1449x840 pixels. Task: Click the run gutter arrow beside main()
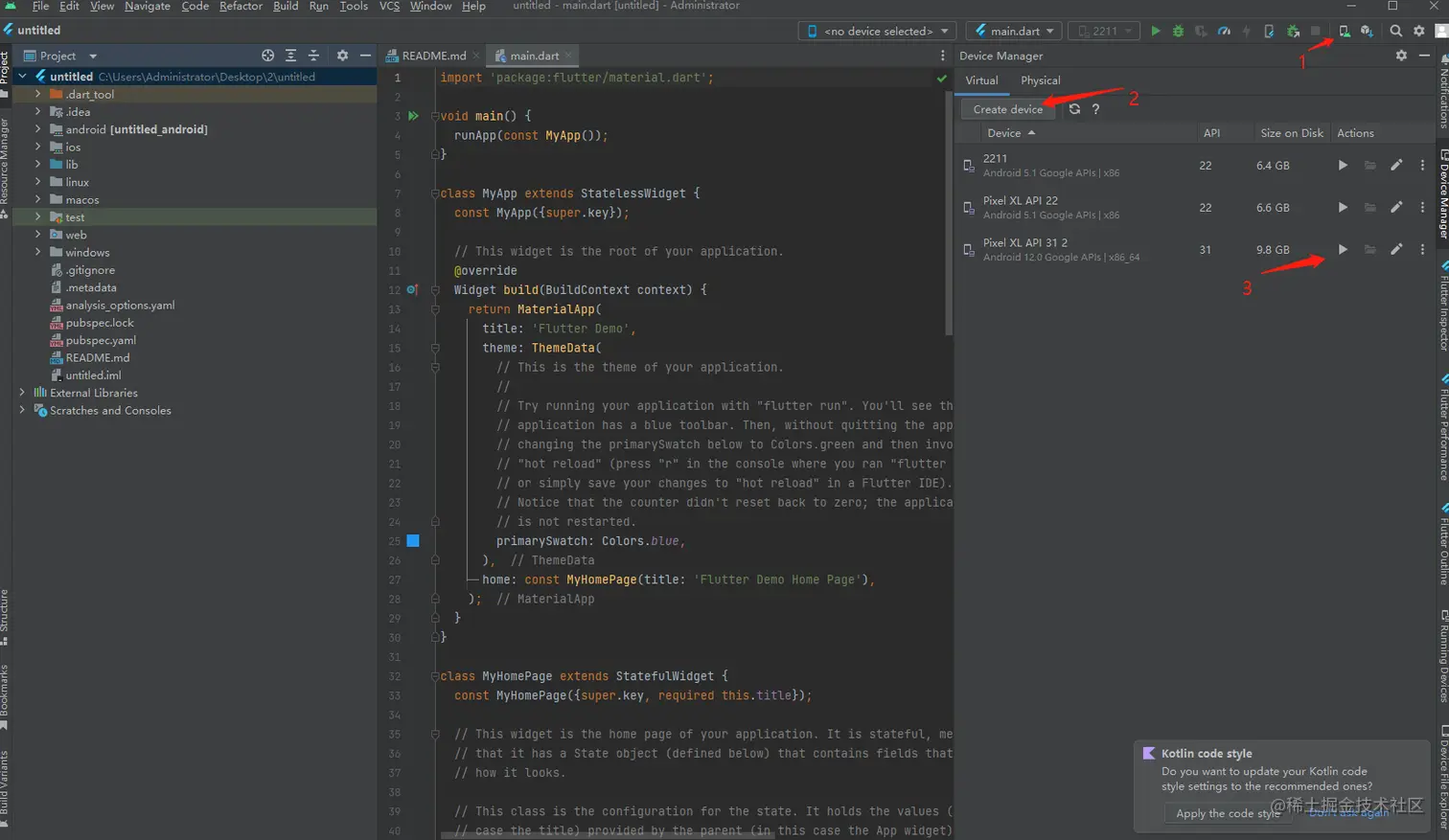point(413,116)
